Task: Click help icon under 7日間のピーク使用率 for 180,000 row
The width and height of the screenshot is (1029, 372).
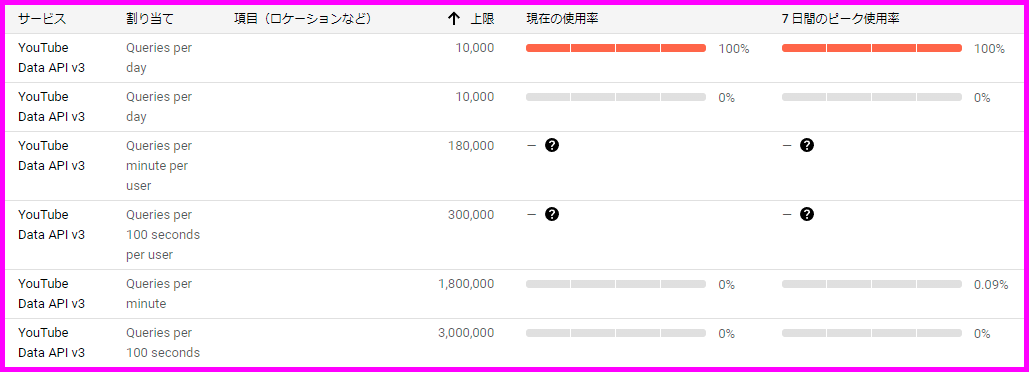Action: [807, 145]
